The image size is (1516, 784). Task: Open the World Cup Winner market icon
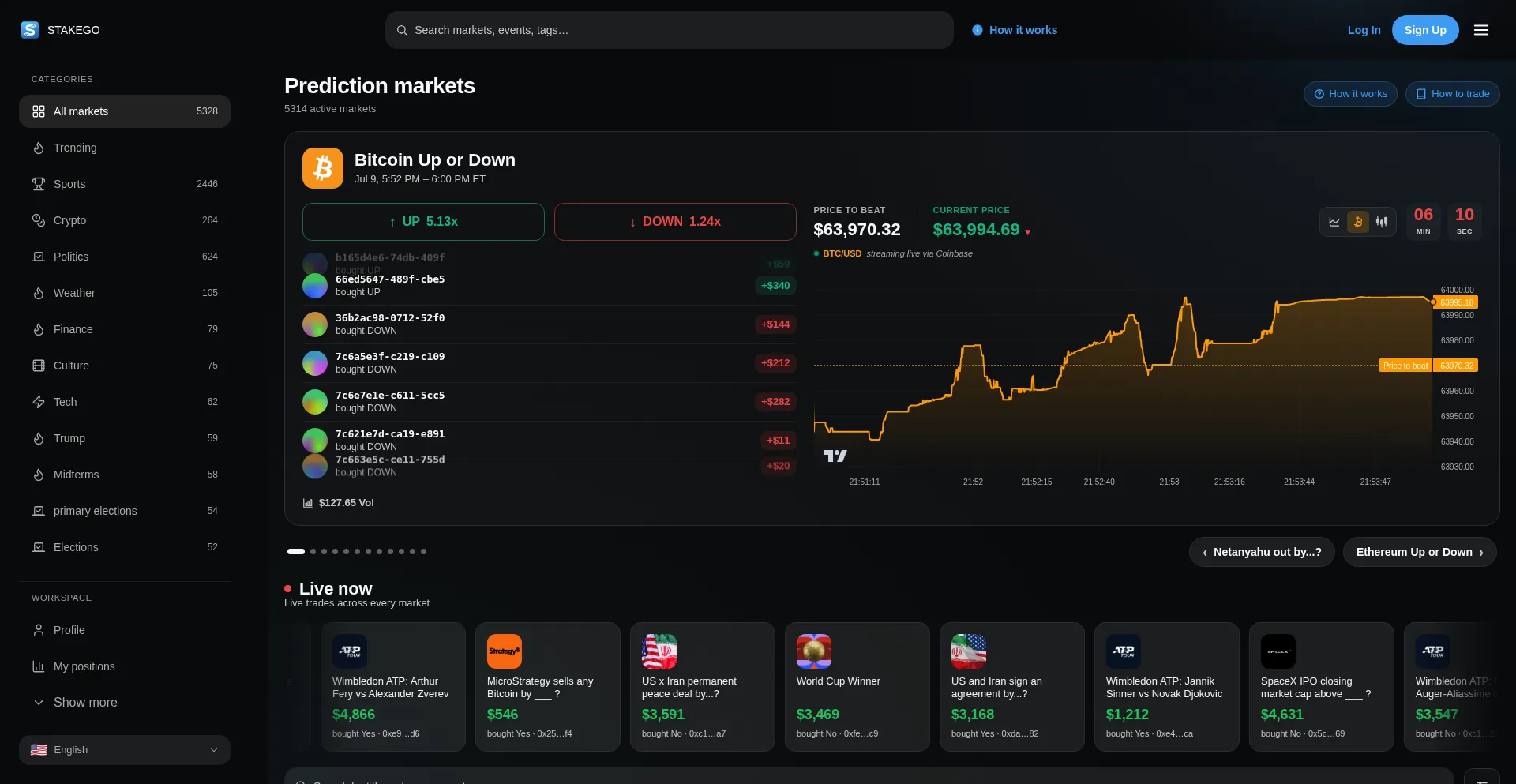click(814, 651)
